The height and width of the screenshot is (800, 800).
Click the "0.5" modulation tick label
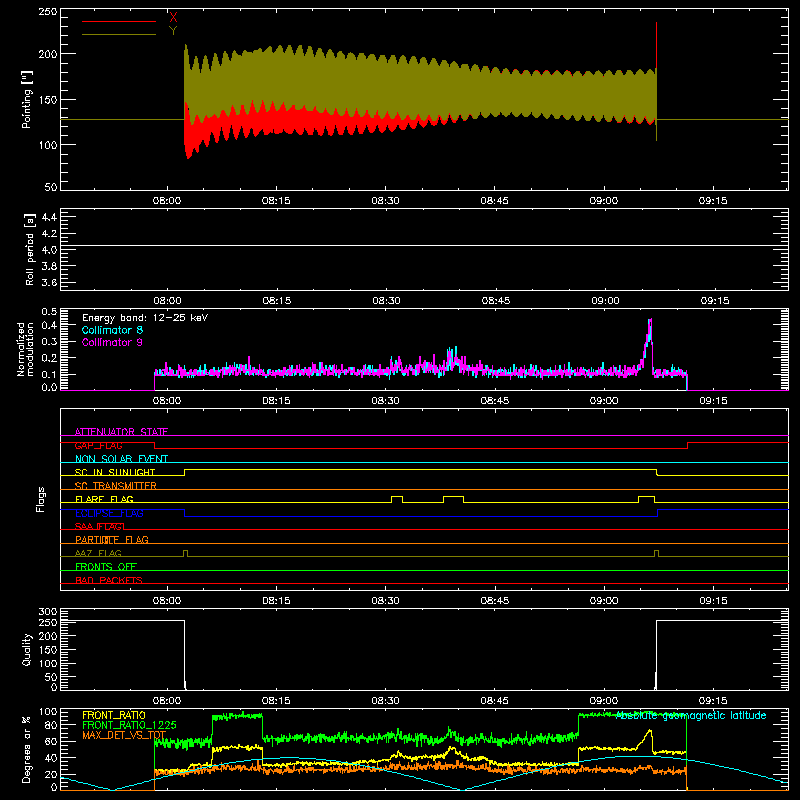pos(49,311)
